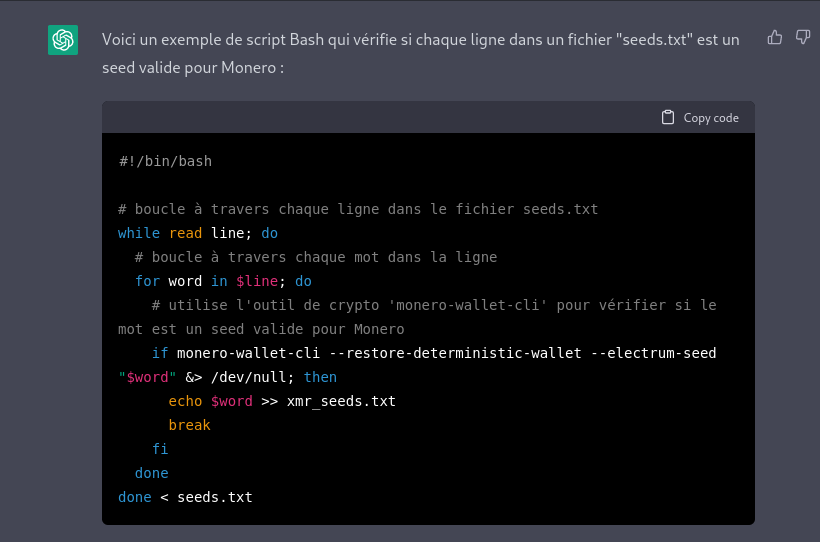Click the '"$word" &> /dev/null; then' line
The height and width of the screenshot is (542, 820).
pyautogui.click(x=227, y=377)
